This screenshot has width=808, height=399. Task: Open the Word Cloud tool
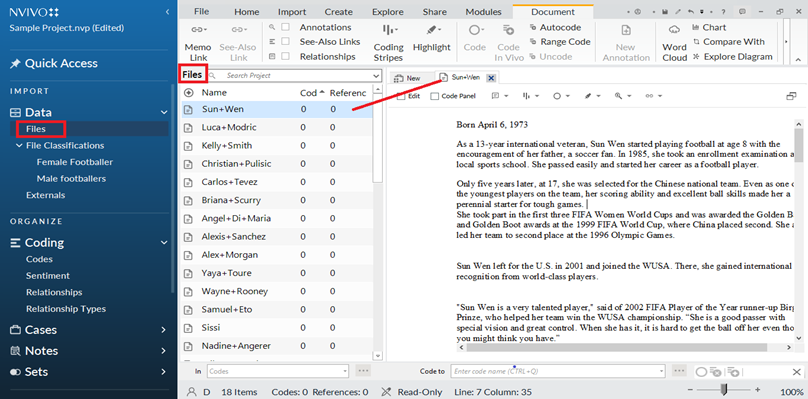(x=675, y=43)
